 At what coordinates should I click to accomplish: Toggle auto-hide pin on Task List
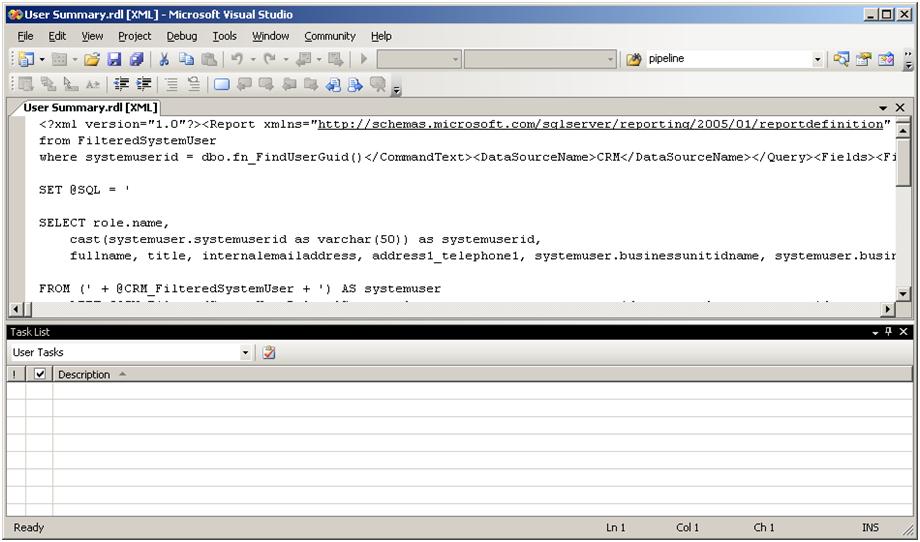pos(889,332)
